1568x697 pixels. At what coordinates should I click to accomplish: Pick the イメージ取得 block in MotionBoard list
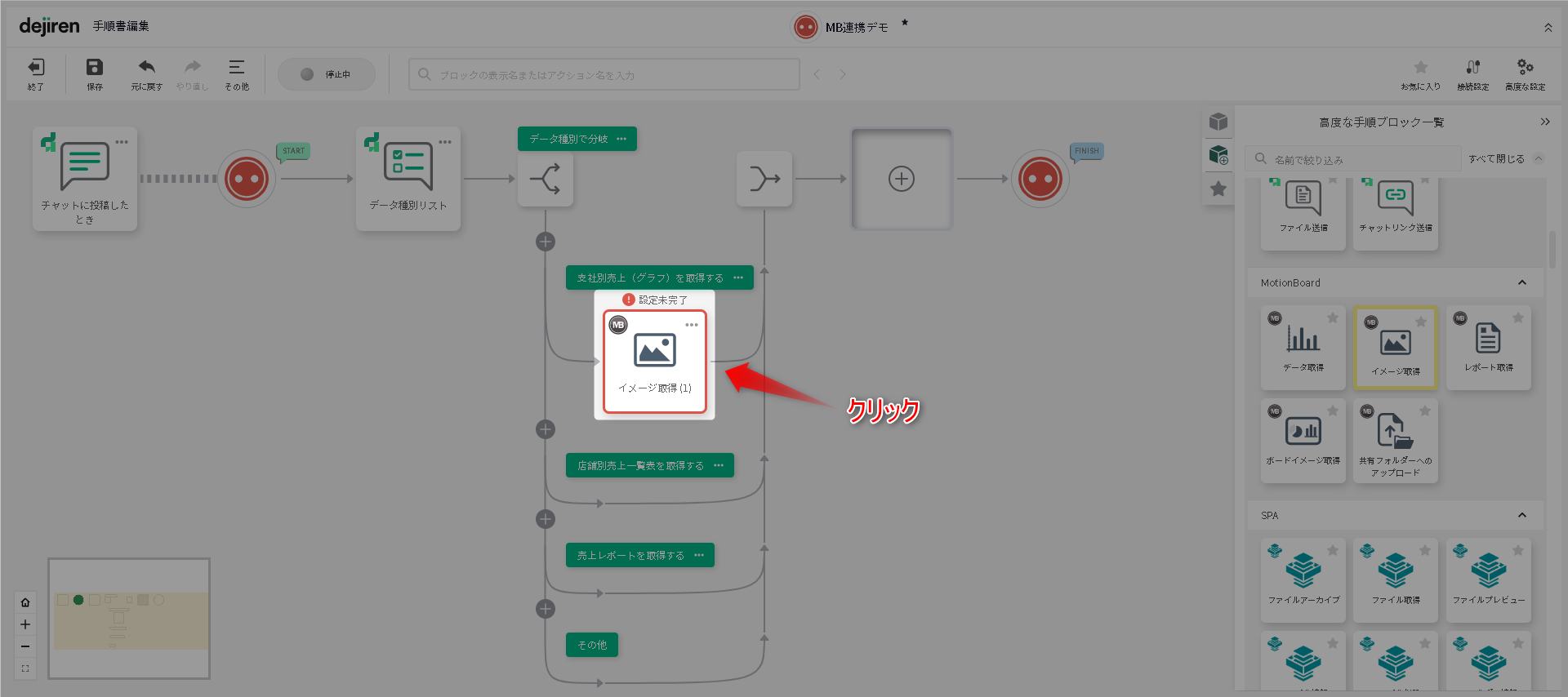1396,348
